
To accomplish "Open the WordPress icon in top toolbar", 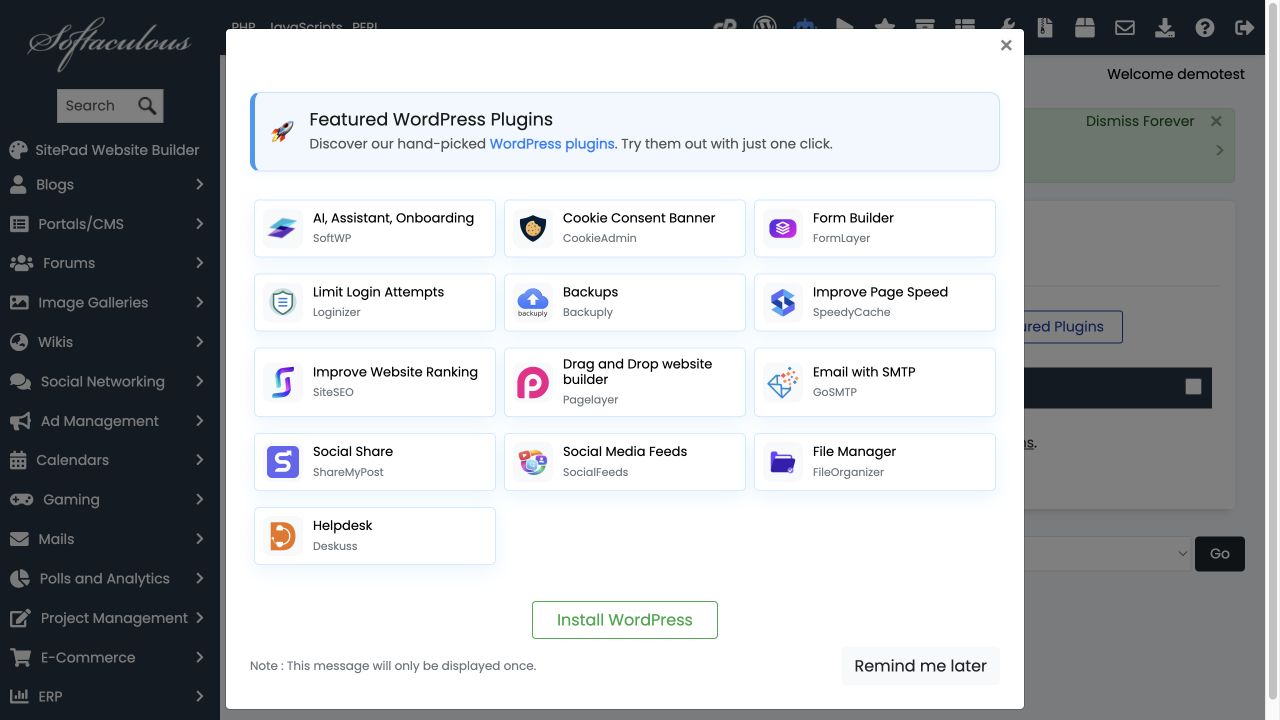I will click(x=765, y=27).
